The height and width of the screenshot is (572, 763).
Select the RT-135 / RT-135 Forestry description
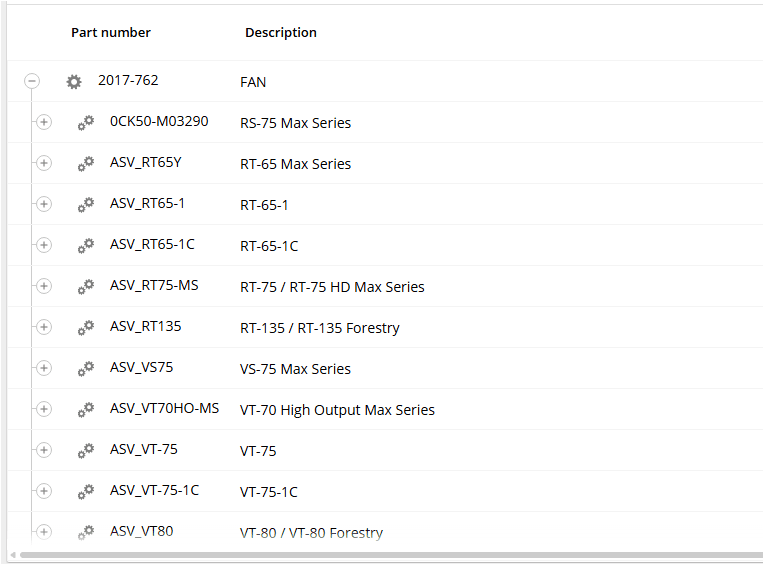click(320, 328)
